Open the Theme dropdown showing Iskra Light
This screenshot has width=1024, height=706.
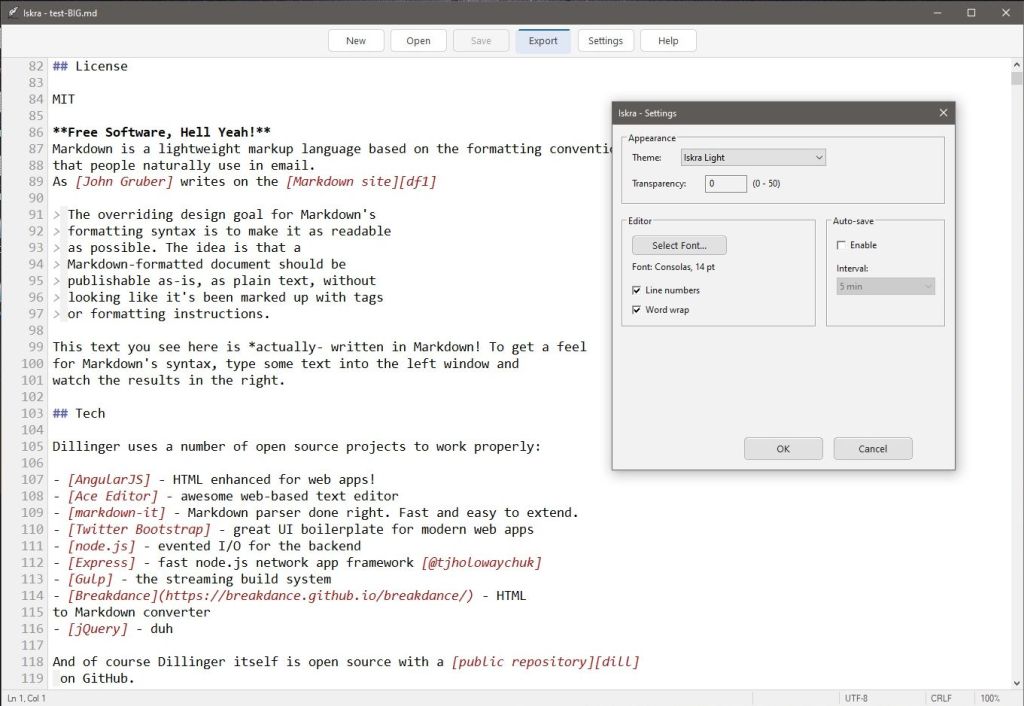(752, 158)
